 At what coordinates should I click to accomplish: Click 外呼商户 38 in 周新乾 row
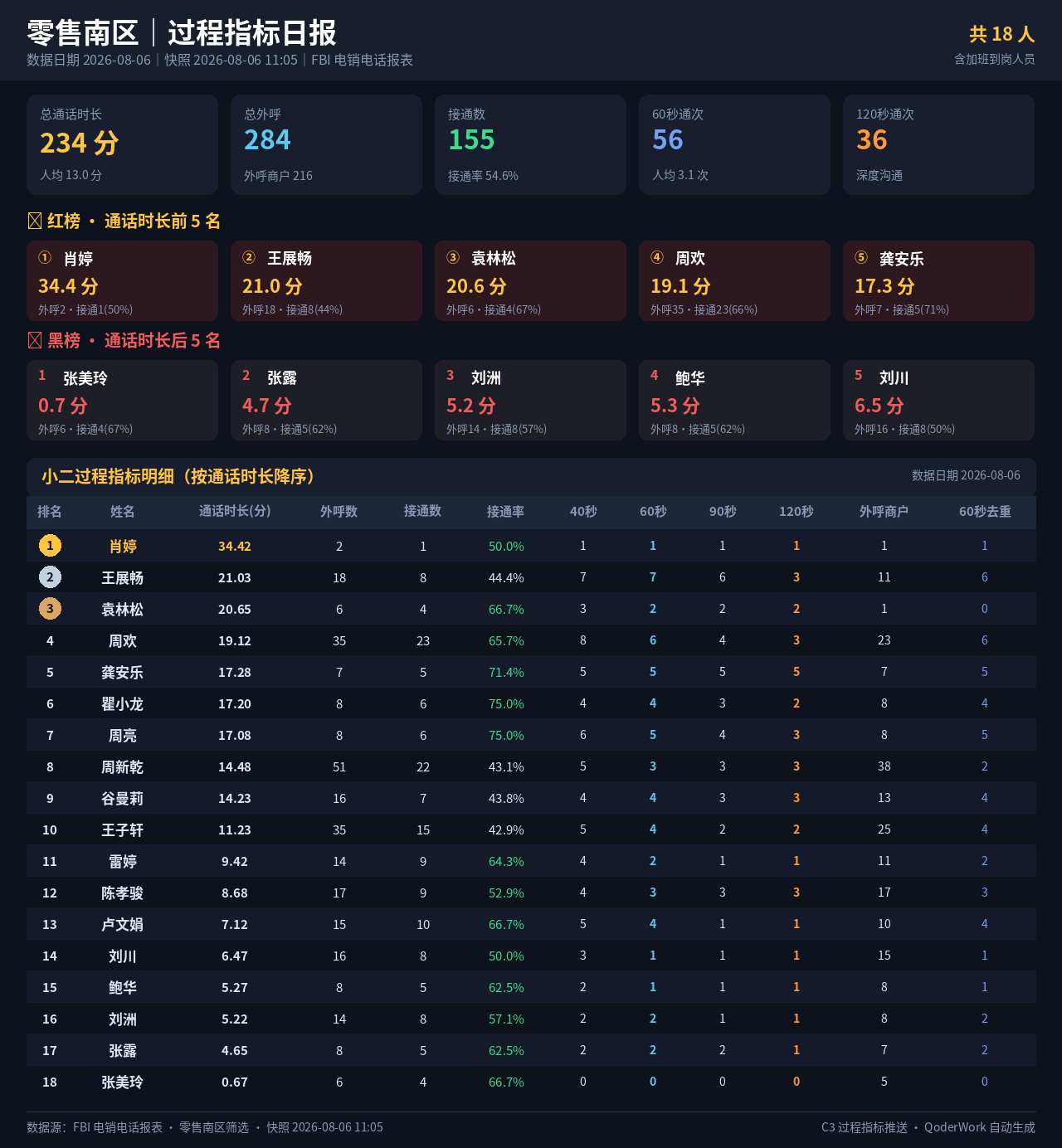(x=884, y=766)
